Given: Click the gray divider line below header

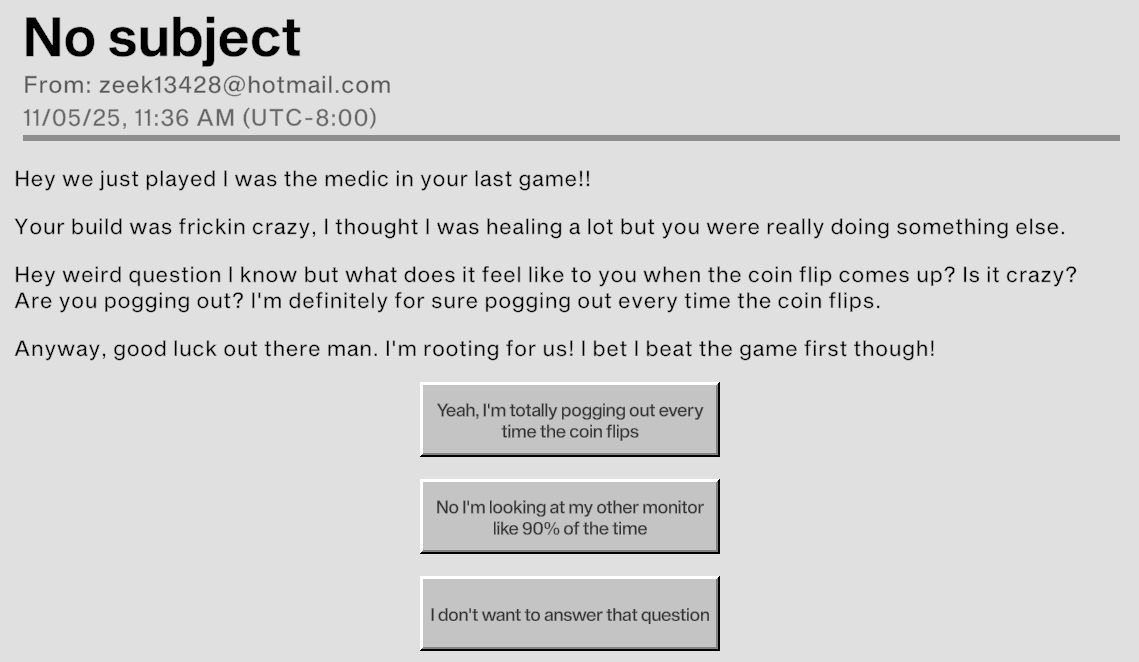Looking at the screenshot, I should (570, 138).
